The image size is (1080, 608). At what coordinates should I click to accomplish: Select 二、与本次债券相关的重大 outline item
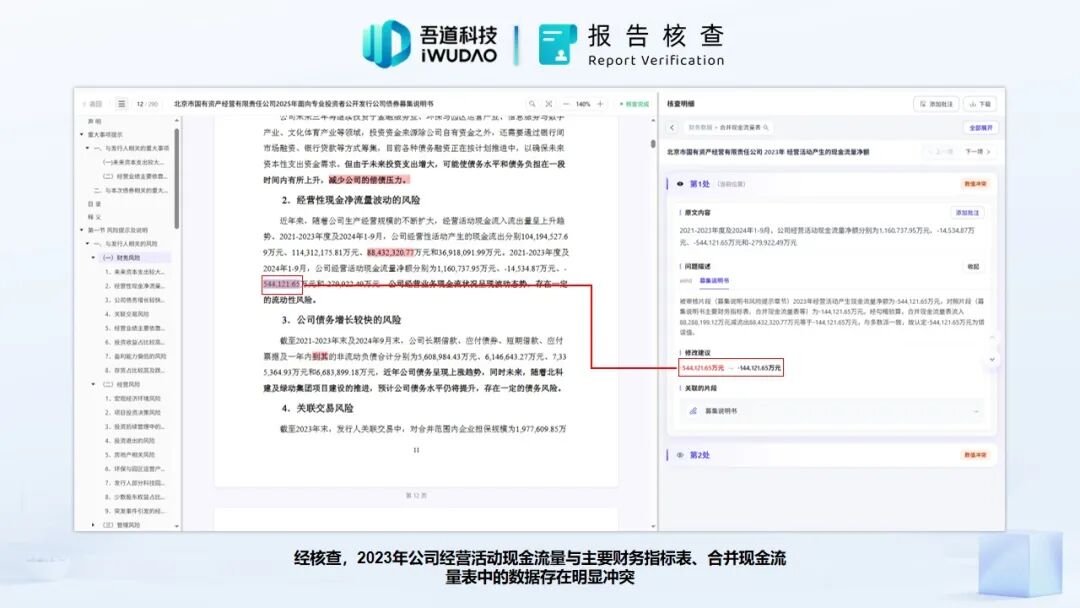point(131,190)
